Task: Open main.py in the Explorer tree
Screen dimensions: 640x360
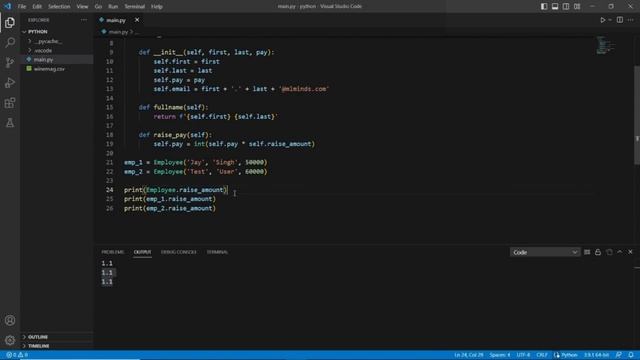Action: click(43, 60)
